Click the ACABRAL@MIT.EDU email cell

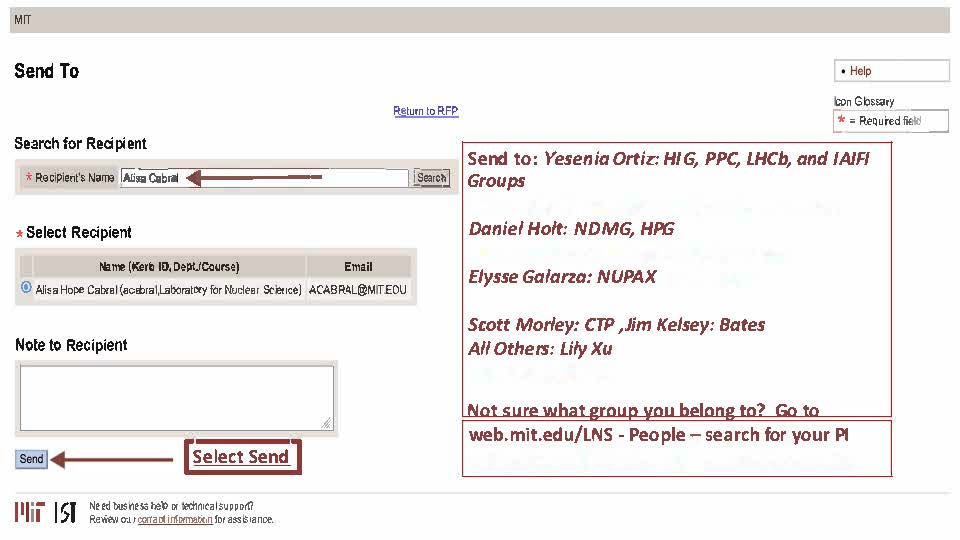[x=358, y=289]
